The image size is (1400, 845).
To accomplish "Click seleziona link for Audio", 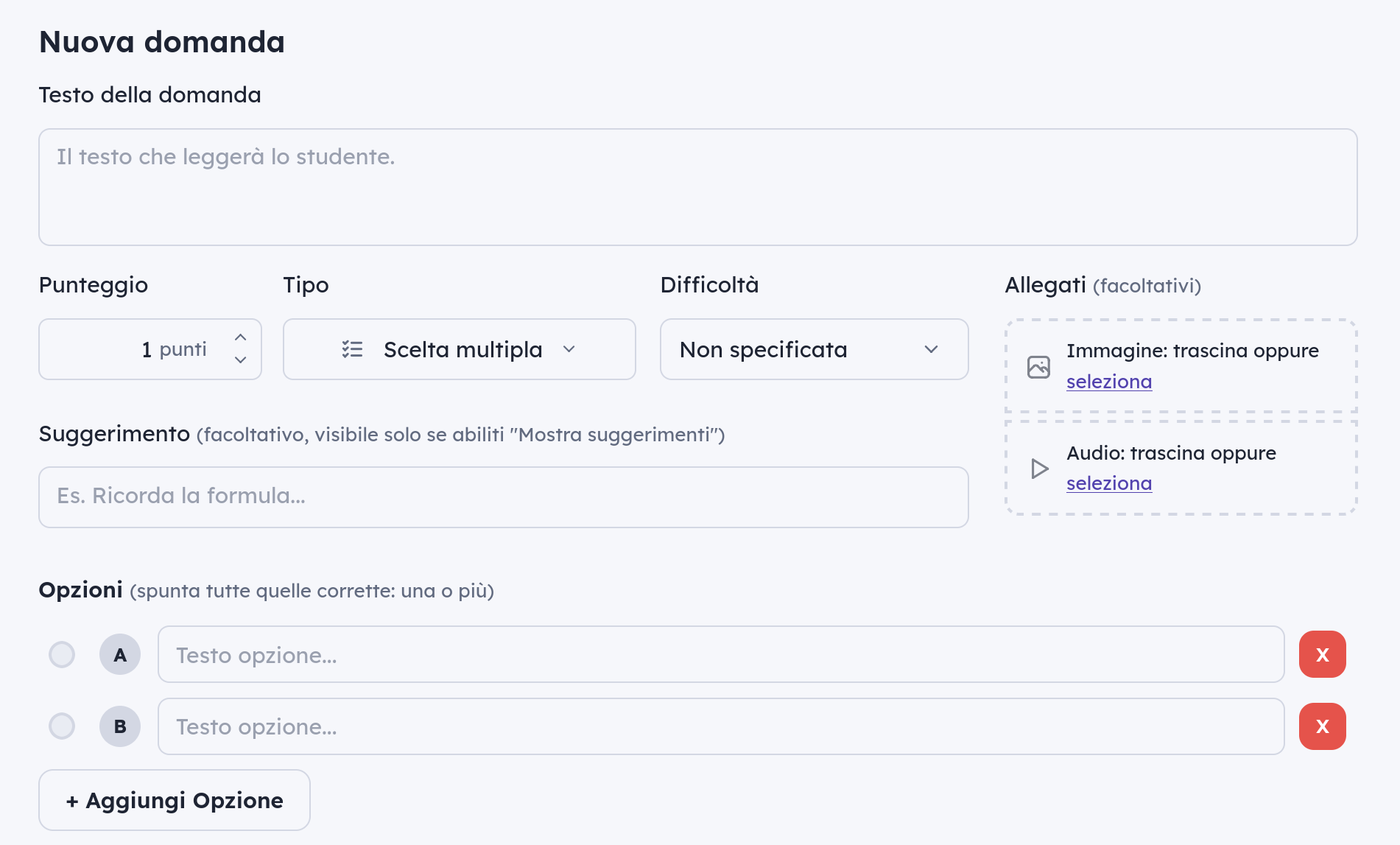I will 1109,483.
